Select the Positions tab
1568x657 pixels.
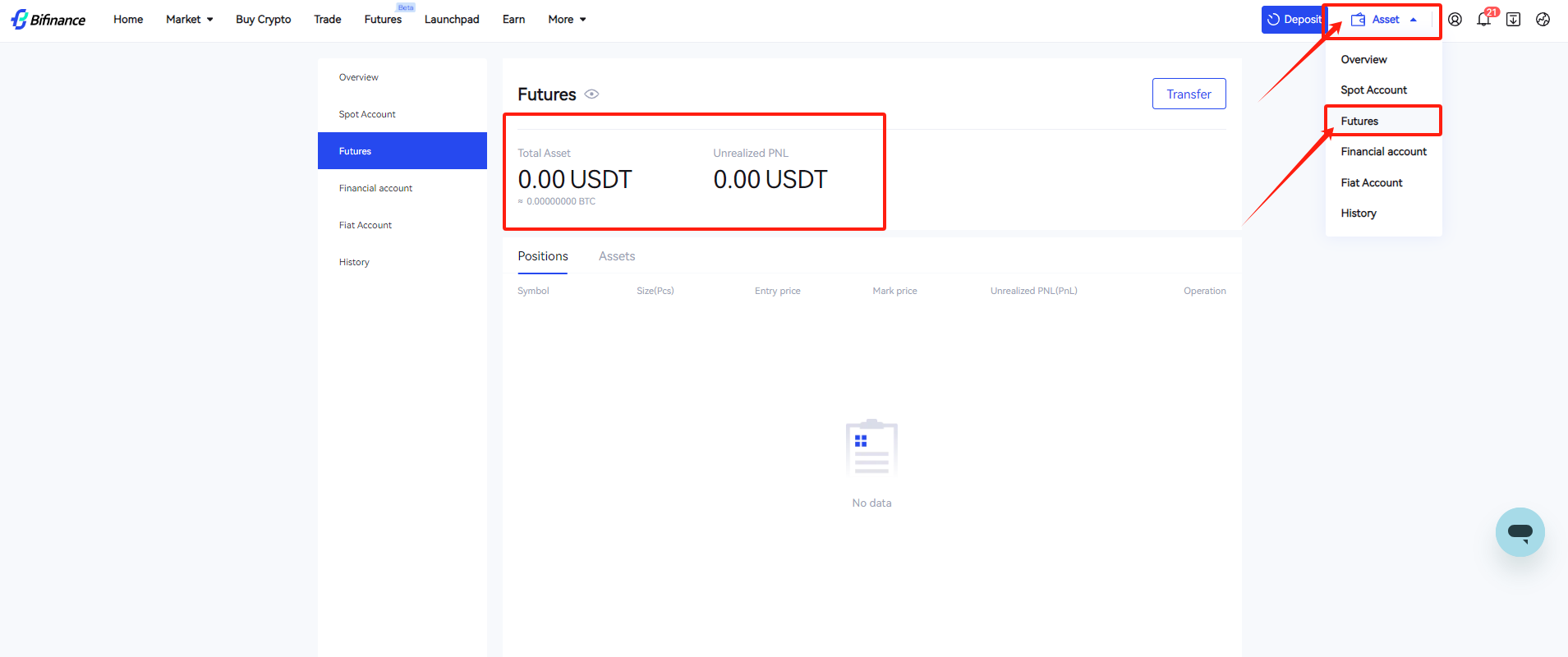tap(543, 256)
